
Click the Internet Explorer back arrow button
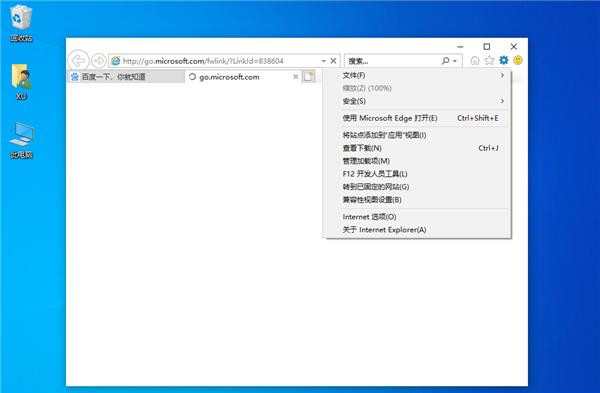(x=78, y=60)
